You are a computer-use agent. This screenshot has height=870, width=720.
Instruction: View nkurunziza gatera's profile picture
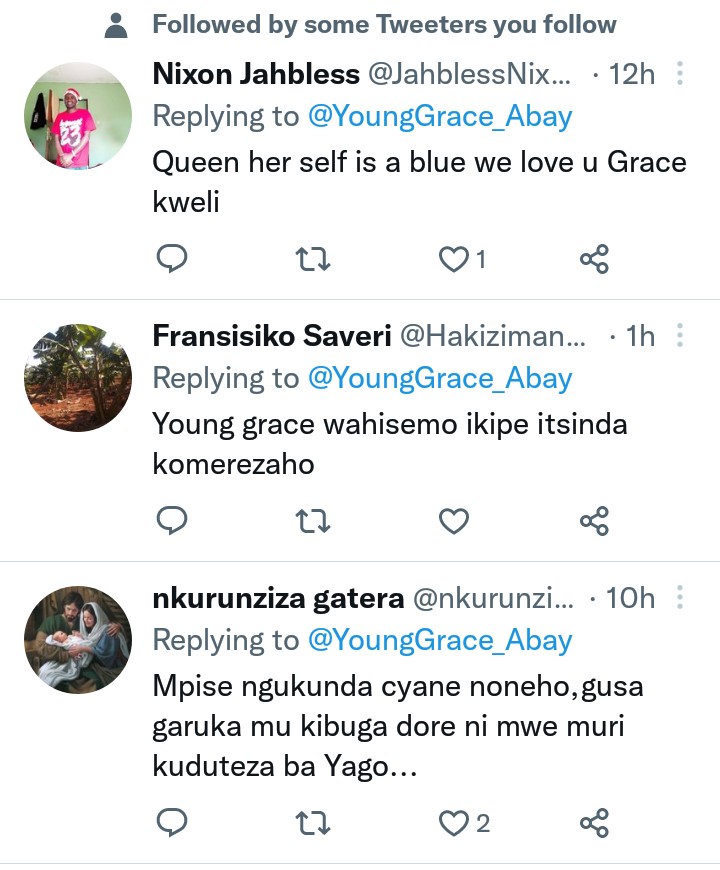78,640
